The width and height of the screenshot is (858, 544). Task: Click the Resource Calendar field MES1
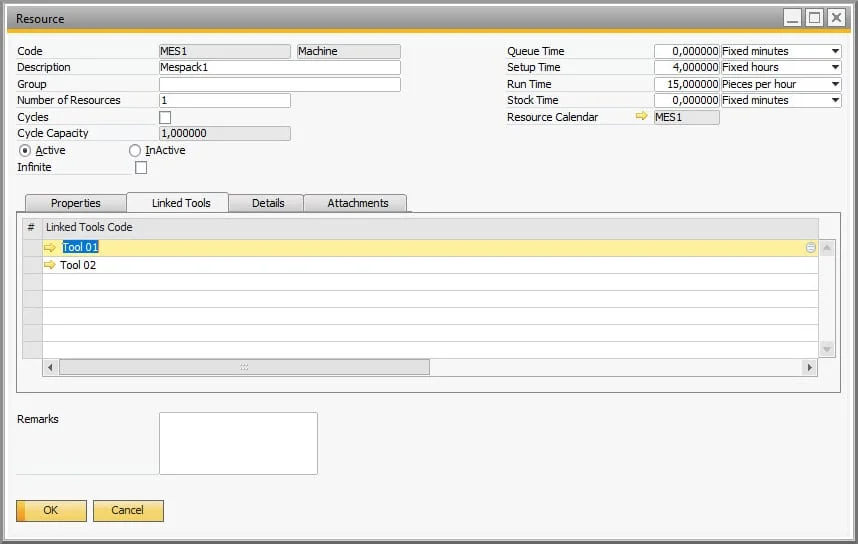pos(686,117)
